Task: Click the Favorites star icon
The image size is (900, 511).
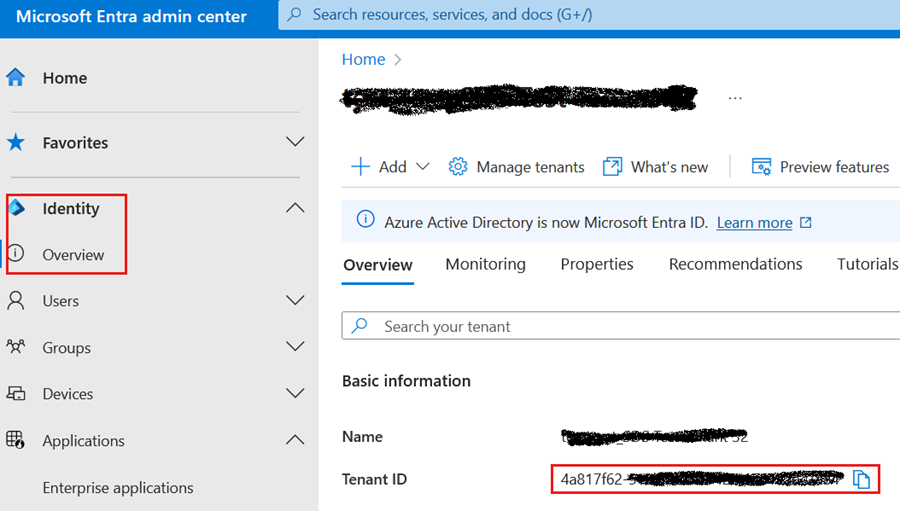Action: (x=15, y=142)
